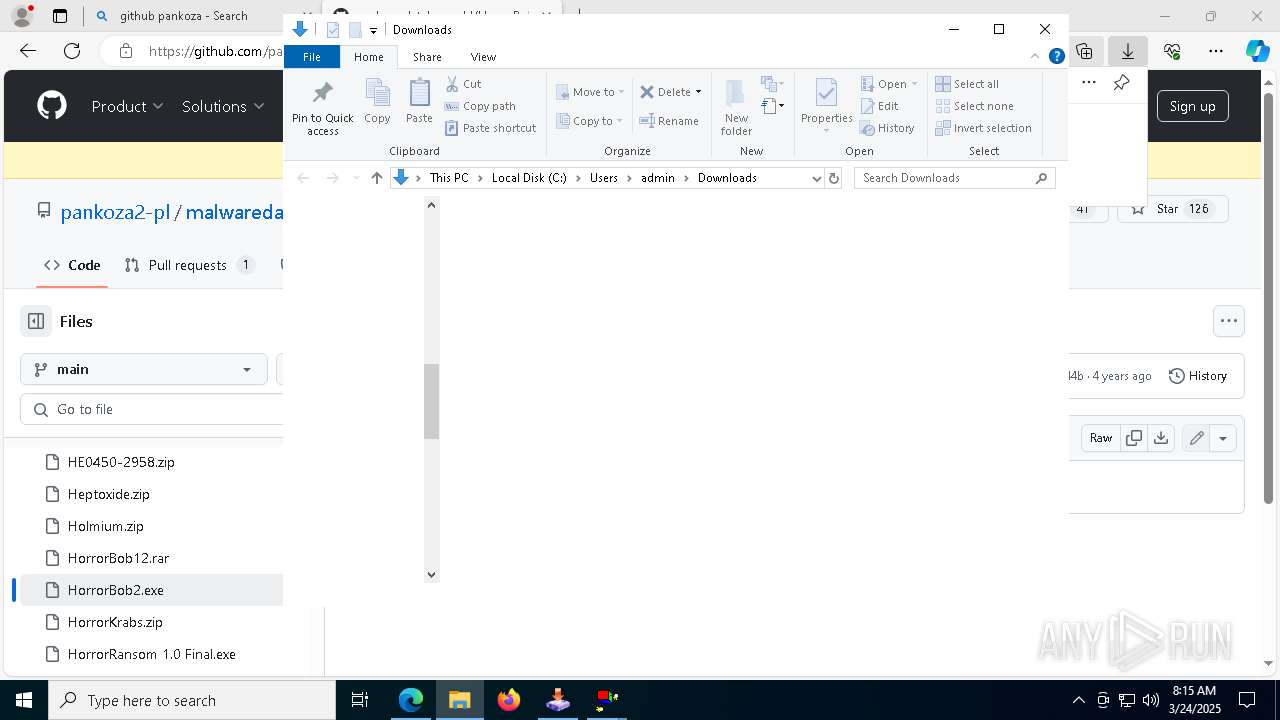
Task: Download the raw file icon
Action: click(x=1161, y=438)
